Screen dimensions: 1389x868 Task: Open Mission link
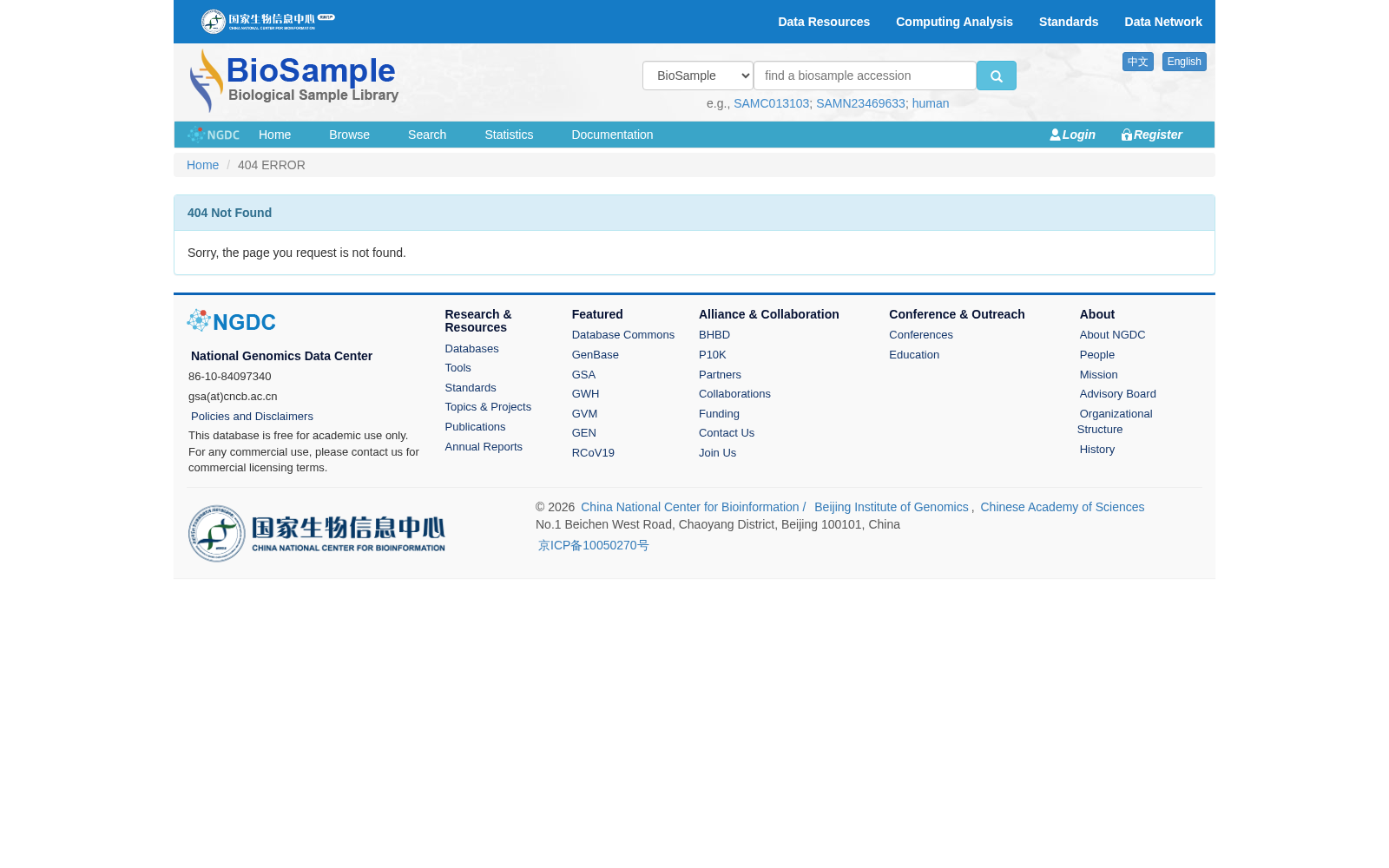coord(1098,375)
